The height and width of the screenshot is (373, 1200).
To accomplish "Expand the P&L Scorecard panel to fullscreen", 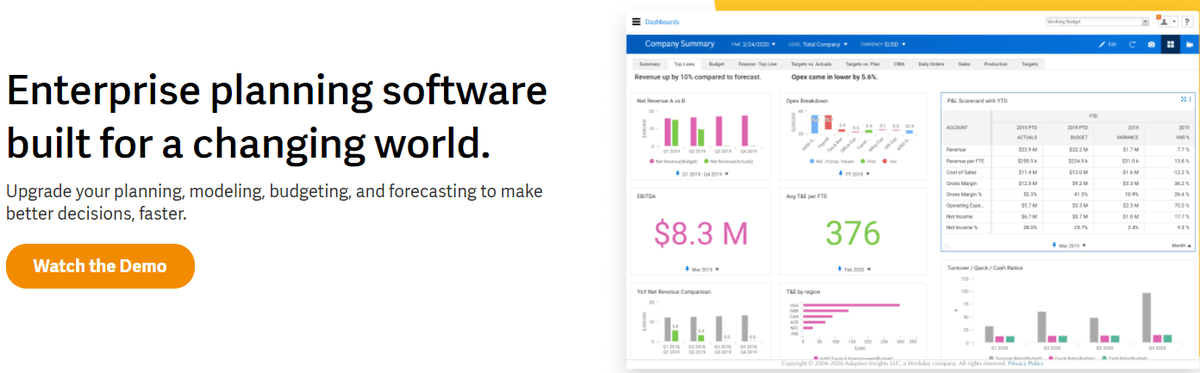I will pyautogui.click(x=1183, y=99).
